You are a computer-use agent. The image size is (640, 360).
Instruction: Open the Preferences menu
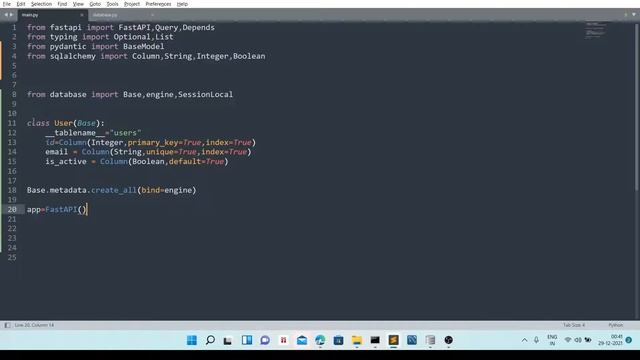(x=158, y=4)
